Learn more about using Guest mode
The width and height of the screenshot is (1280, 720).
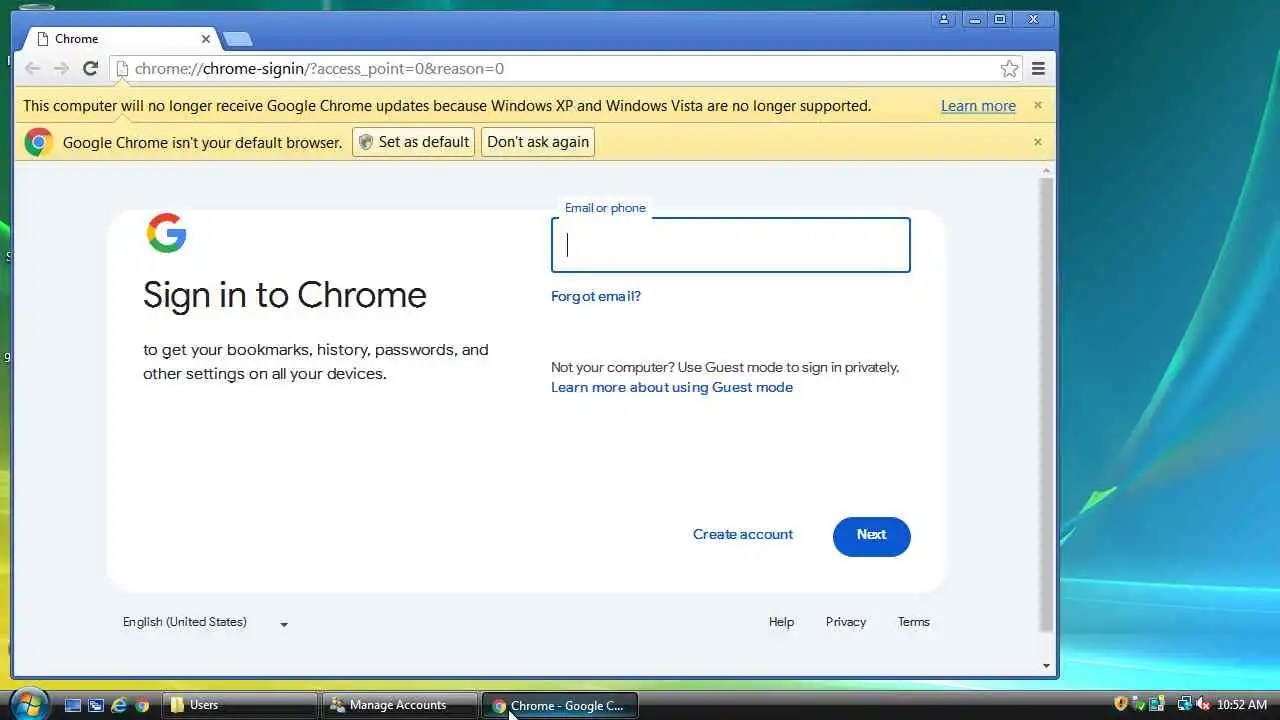pyautogui.click(x=672, y=387)
